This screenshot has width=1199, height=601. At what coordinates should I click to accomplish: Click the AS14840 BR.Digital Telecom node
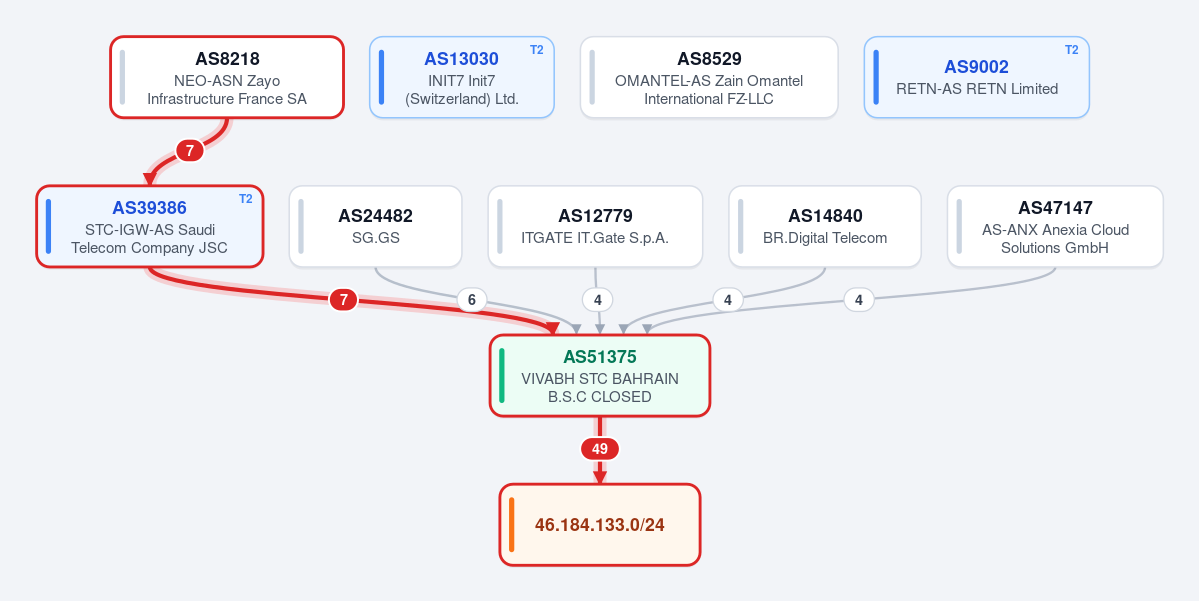825,226
